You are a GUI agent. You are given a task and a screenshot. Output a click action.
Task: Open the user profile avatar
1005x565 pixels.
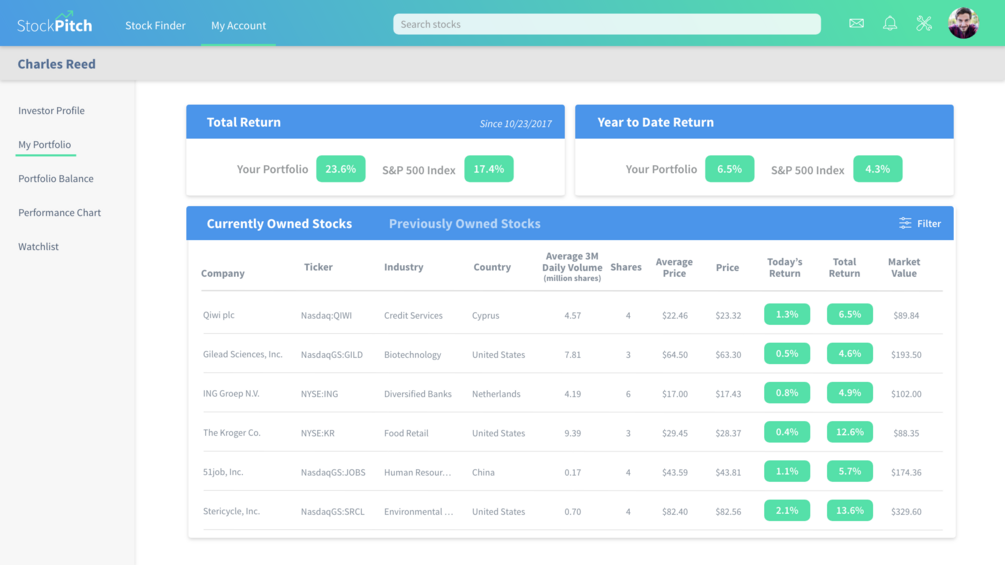pos(963,23)
